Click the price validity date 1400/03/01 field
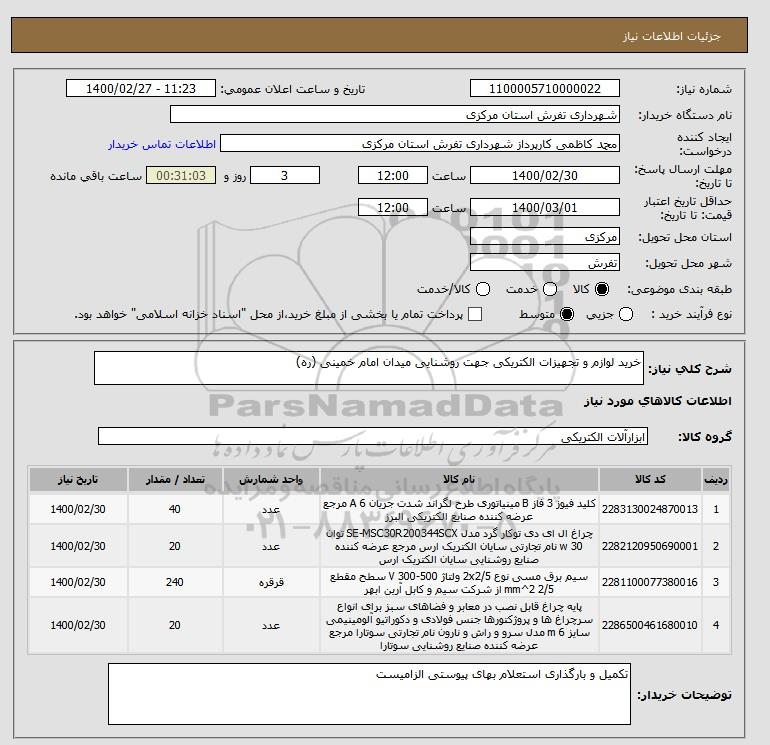The image size is (770, 745). point(545,207)
